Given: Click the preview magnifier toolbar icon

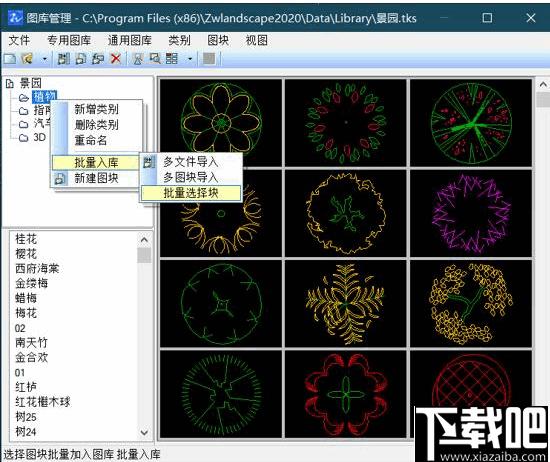Looking at the screenshot, I should (155, 59).
